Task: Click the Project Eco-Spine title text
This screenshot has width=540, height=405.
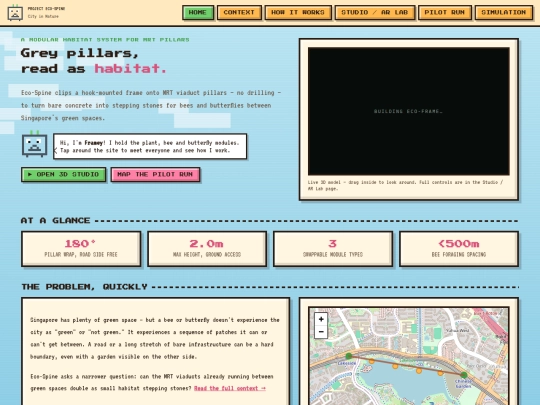Action: (x=46, y=9)
